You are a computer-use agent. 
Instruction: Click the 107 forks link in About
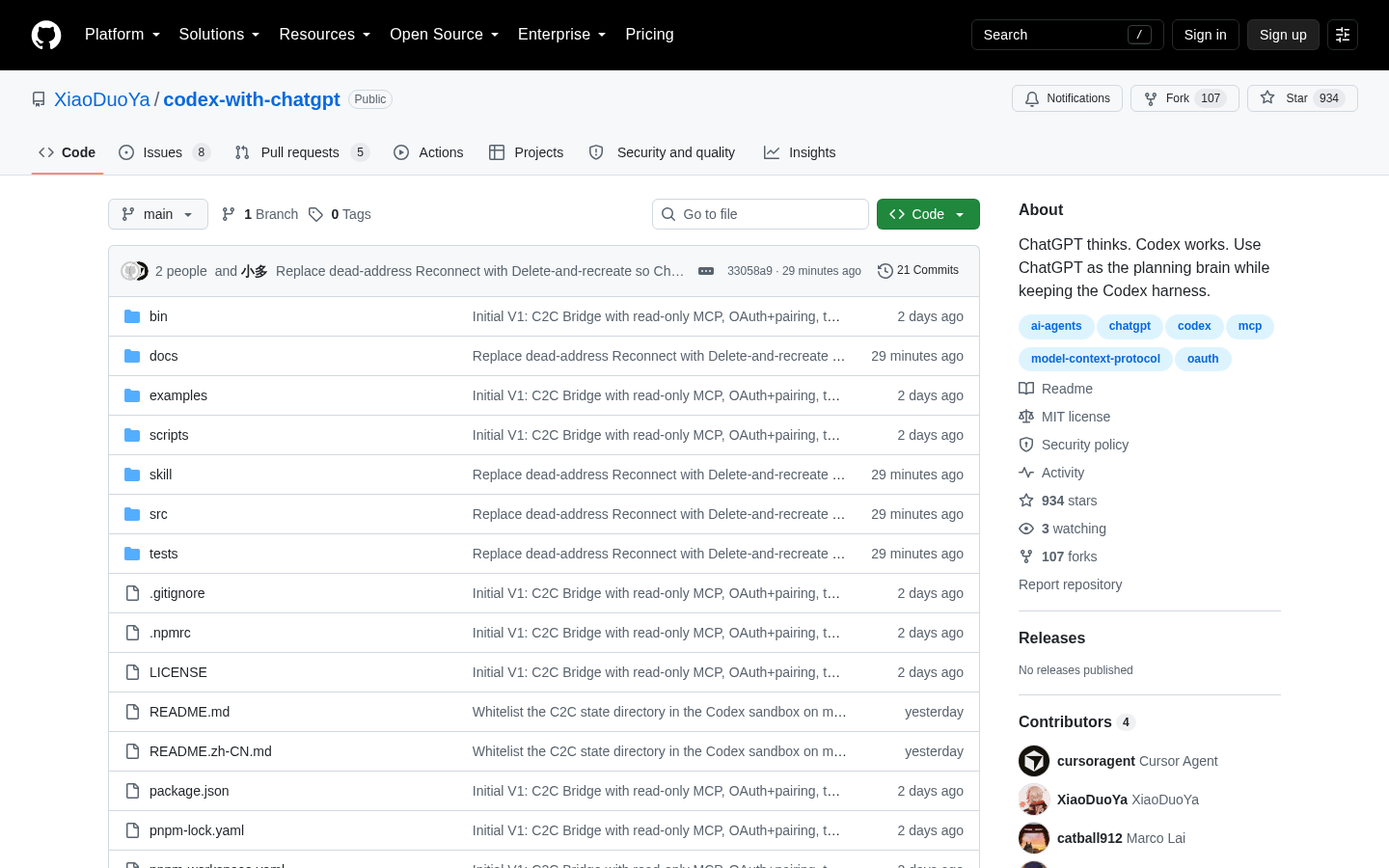tap(1069, 556)
